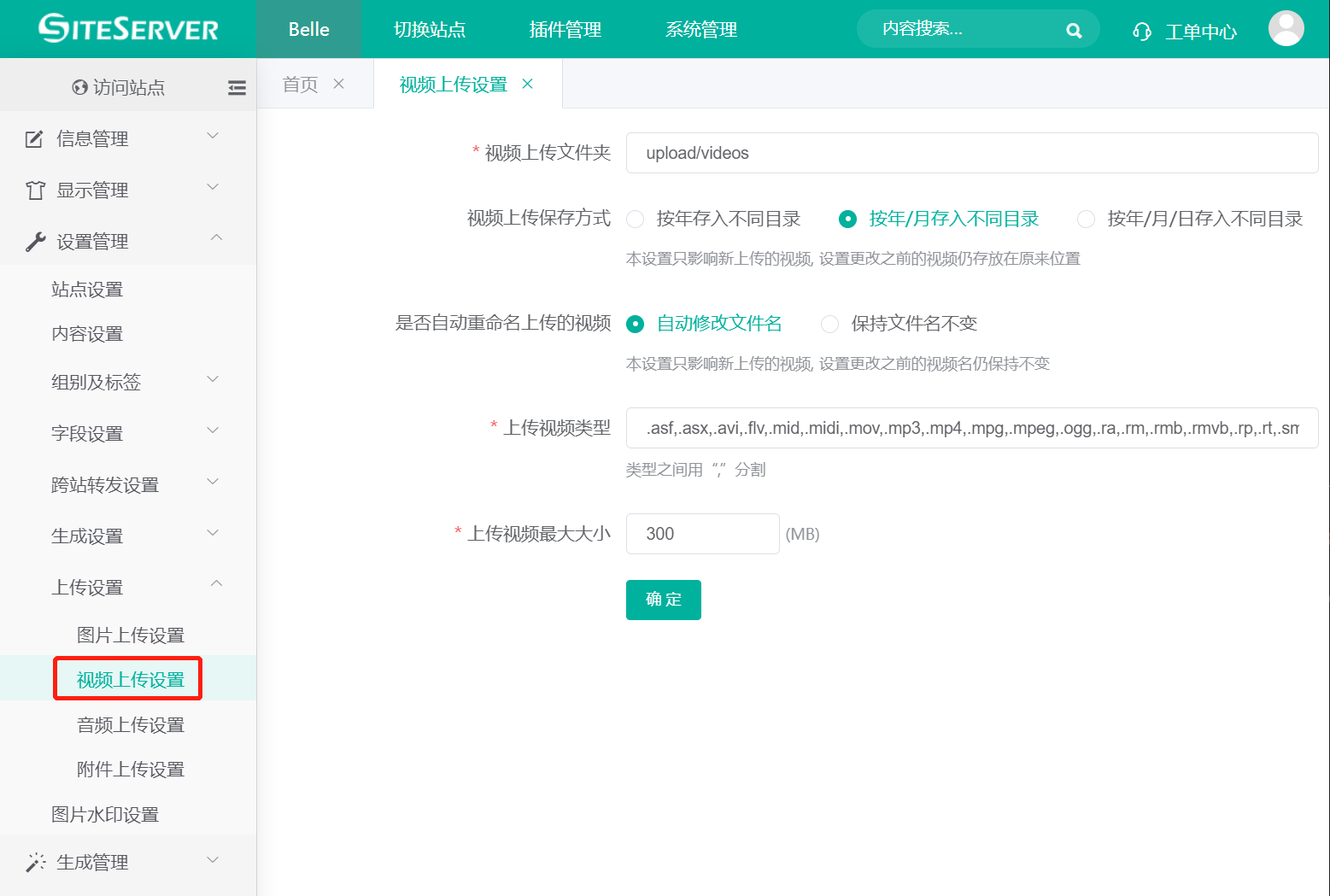Image resolution: width=1330 pixels, height=896 pixels.
Task: Click the sidebar collapse icon beside 访问站点
Action: coord(237,86)
